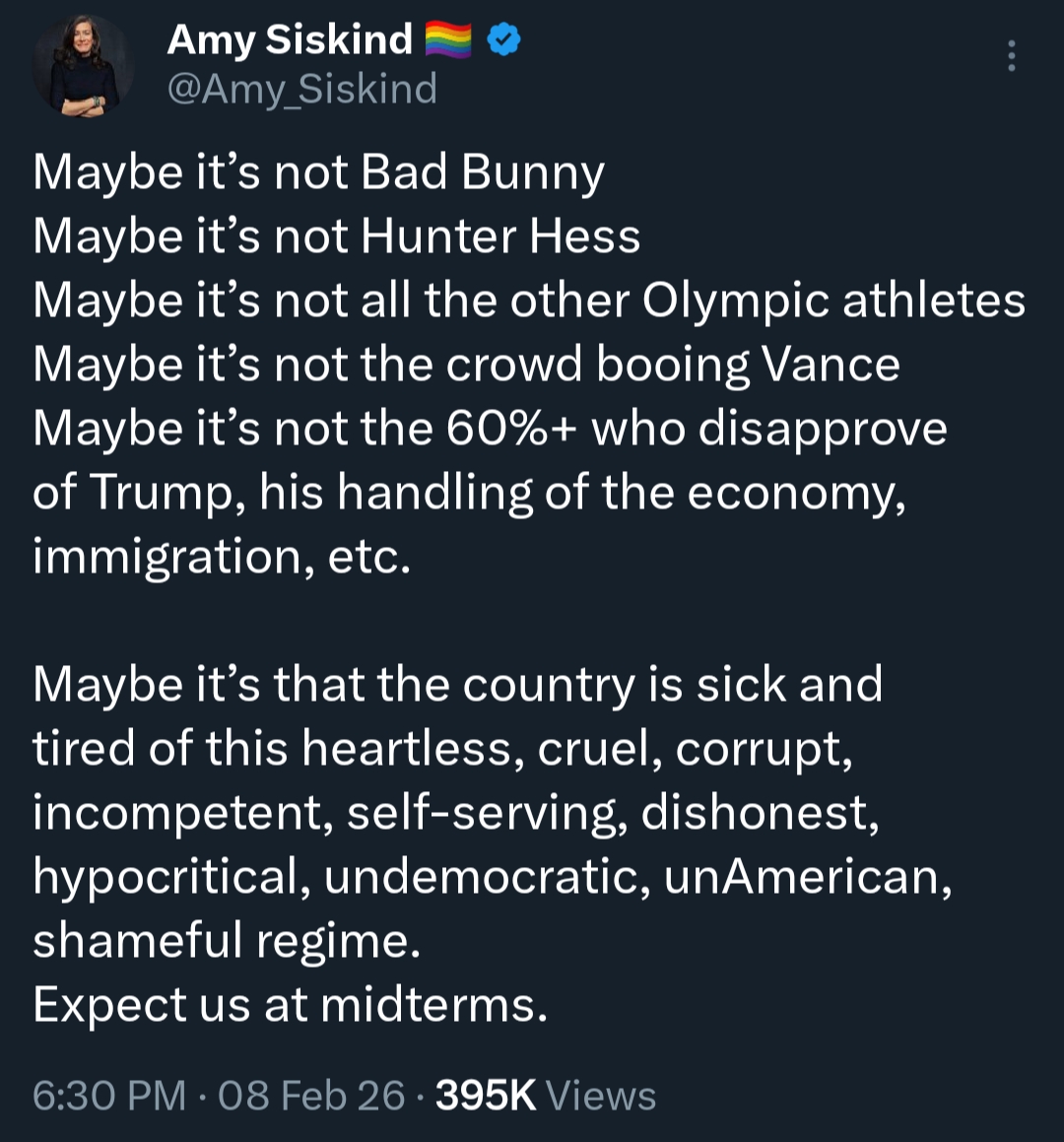The image size is (1064, 1142).
Task: Open Amy Siskind's profile photo
Action: (x=83, y=67)
